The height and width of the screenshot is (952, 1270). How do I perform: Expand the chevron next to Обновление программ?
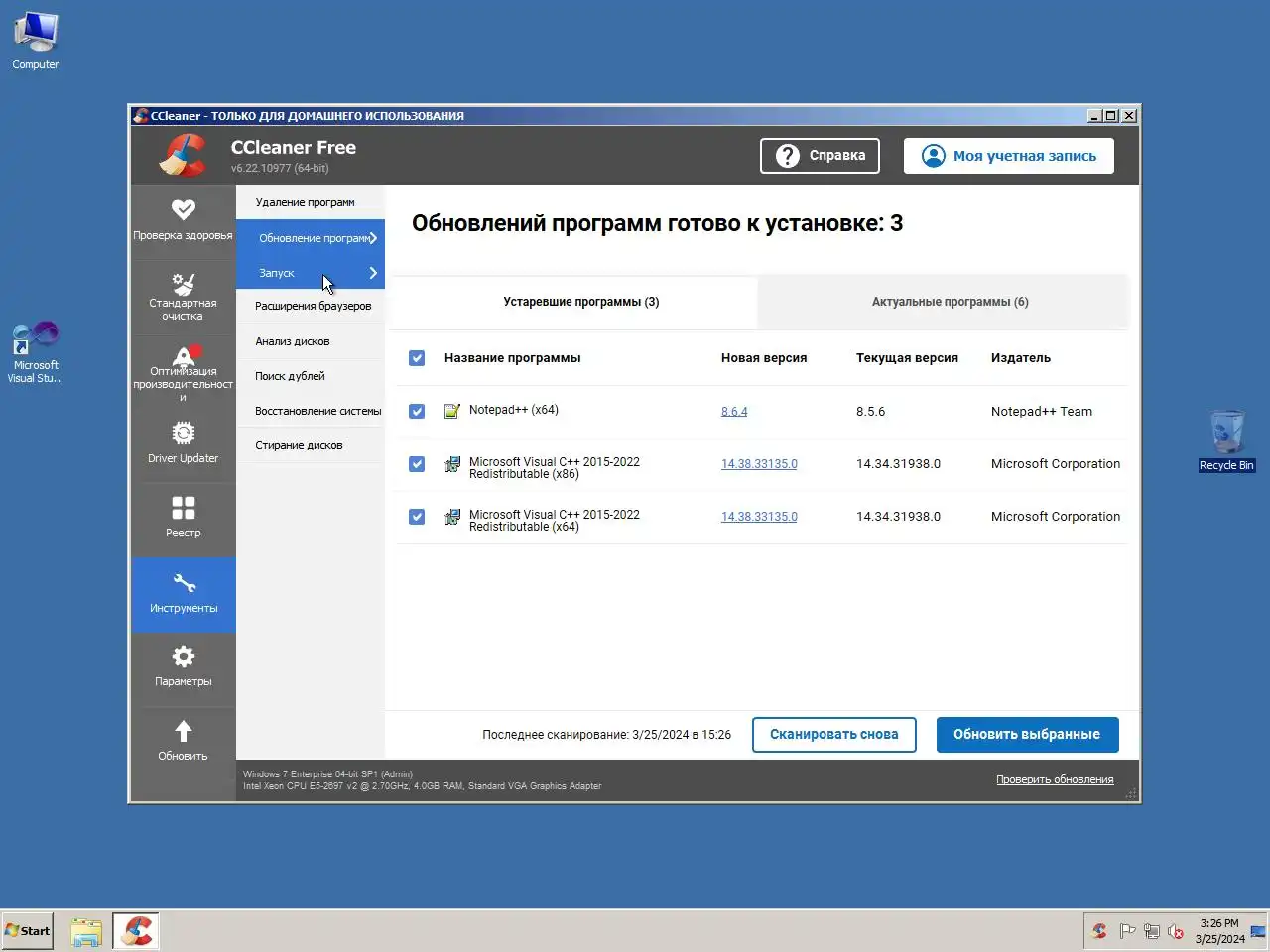(x=373, y=238)
